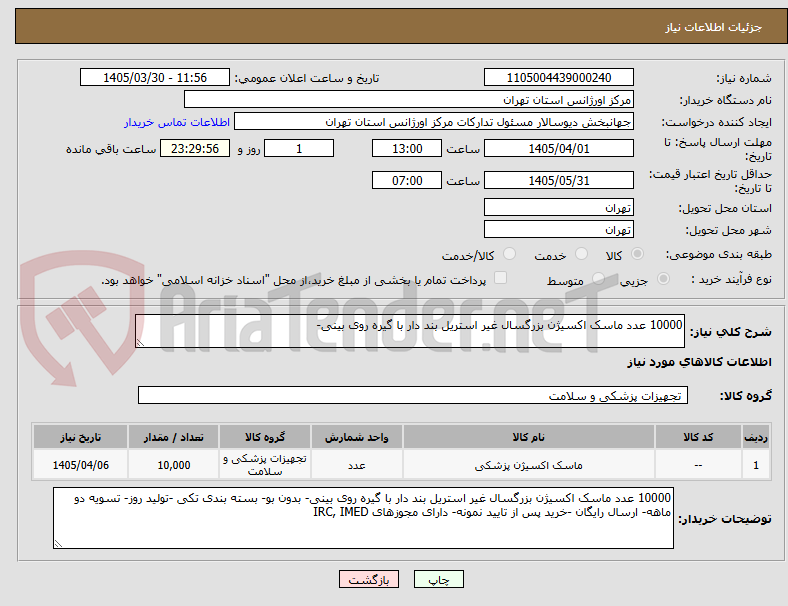This screenshot has width=788, height=606.
Task: Select the کالا/خدمت radio button
Action: 510,254
